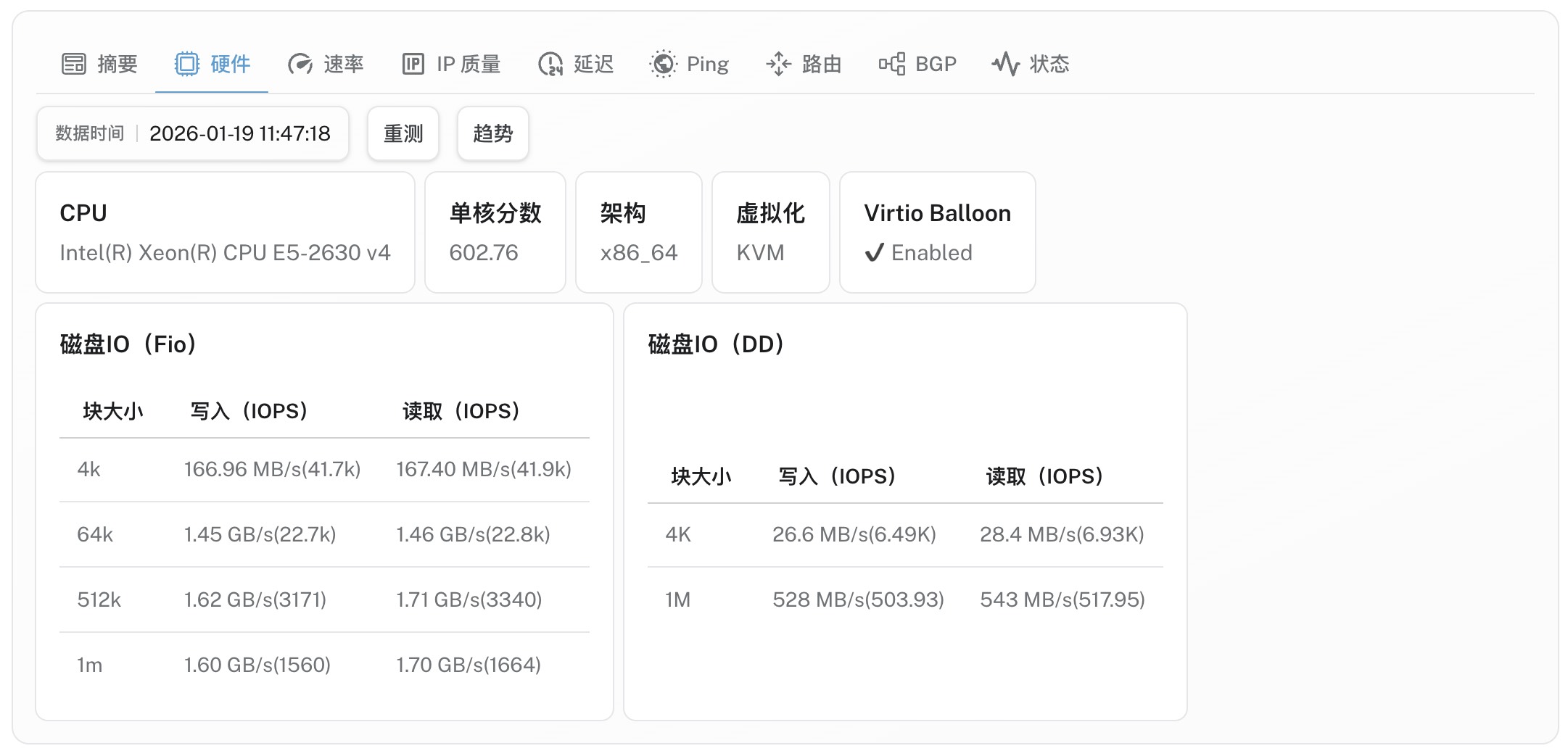Open the 速率 speed tab
Viewport: 1568px width, 751px height.
(343, 65)
